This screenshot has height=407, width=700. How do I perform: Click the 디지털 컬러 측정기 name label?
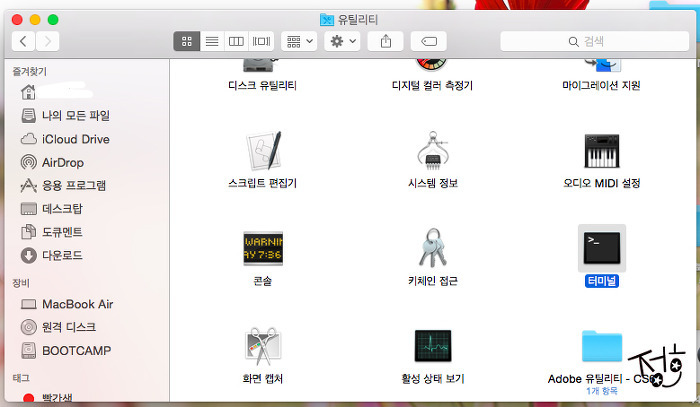pyautogui.click(x=432, y=85)
